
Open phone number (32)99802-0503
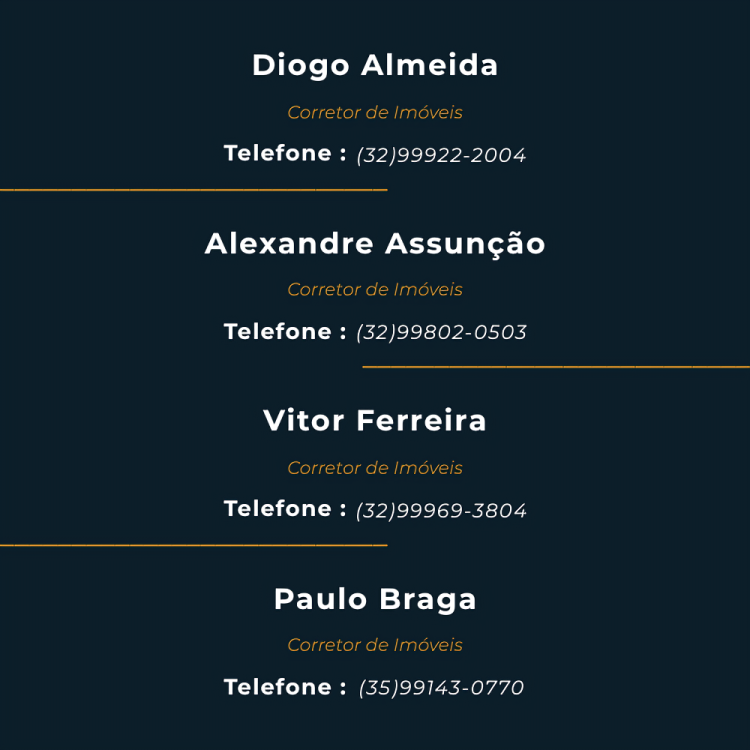click(441, 332)
